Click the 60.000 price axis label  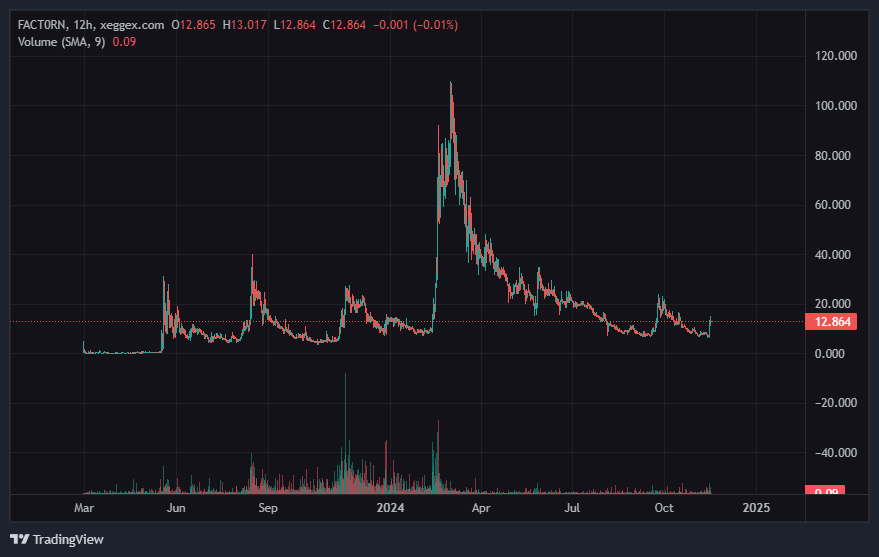pos(832,205)
